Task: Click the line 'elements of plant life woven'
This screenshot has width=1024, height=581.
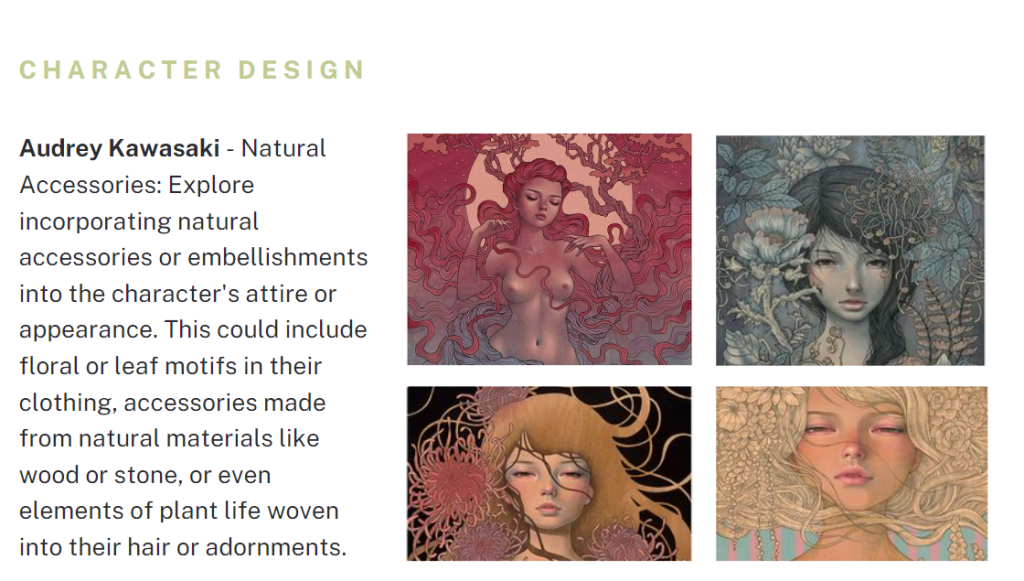Action: (179, 510)
